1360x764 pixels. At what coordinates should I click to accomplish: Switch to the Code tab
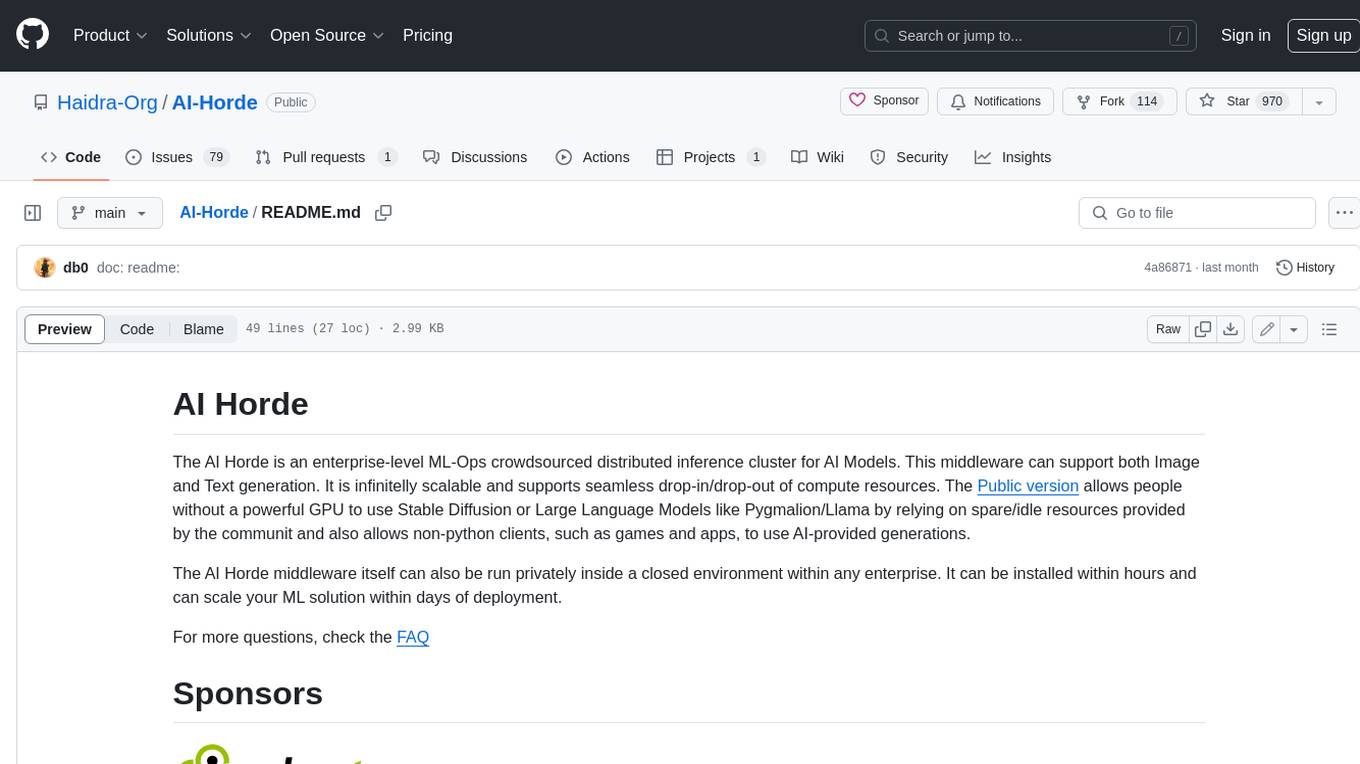click(x=70, y=157)
